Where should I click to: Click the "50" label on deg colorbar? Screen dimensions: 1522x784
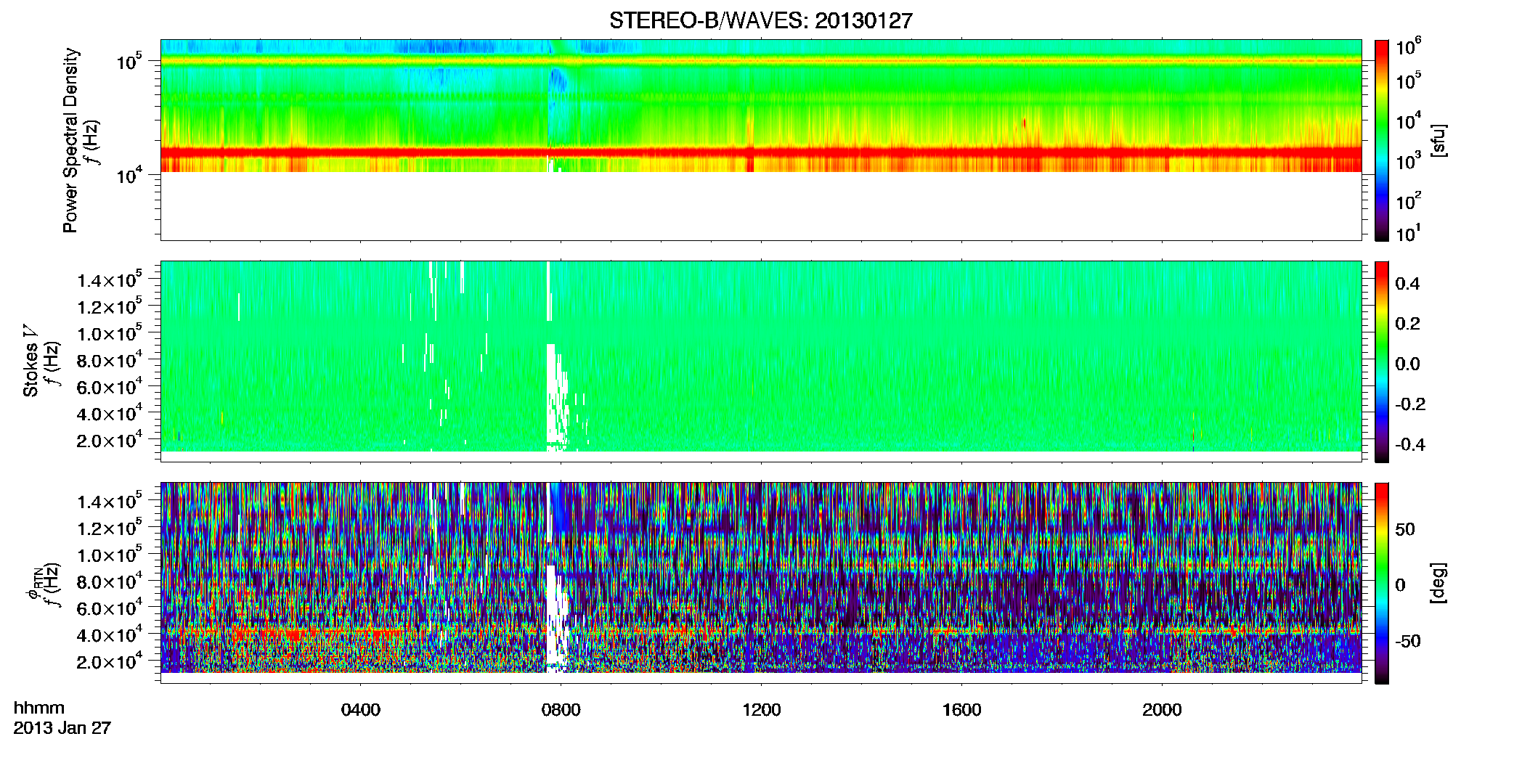[x=1405, y=529]
